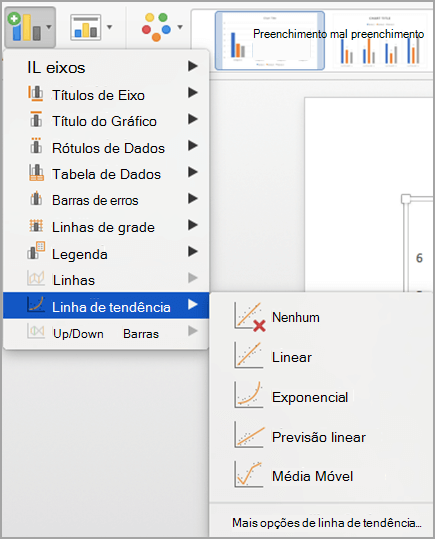This screenshot has height=539, width=435.
Task: Click the Previsão linear icon
Action: pos(249,435)
